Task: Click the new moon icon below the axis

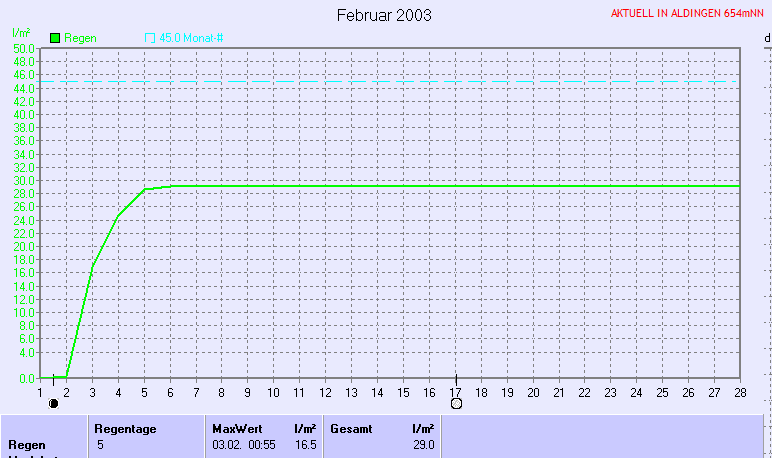Action: [53, 403]
